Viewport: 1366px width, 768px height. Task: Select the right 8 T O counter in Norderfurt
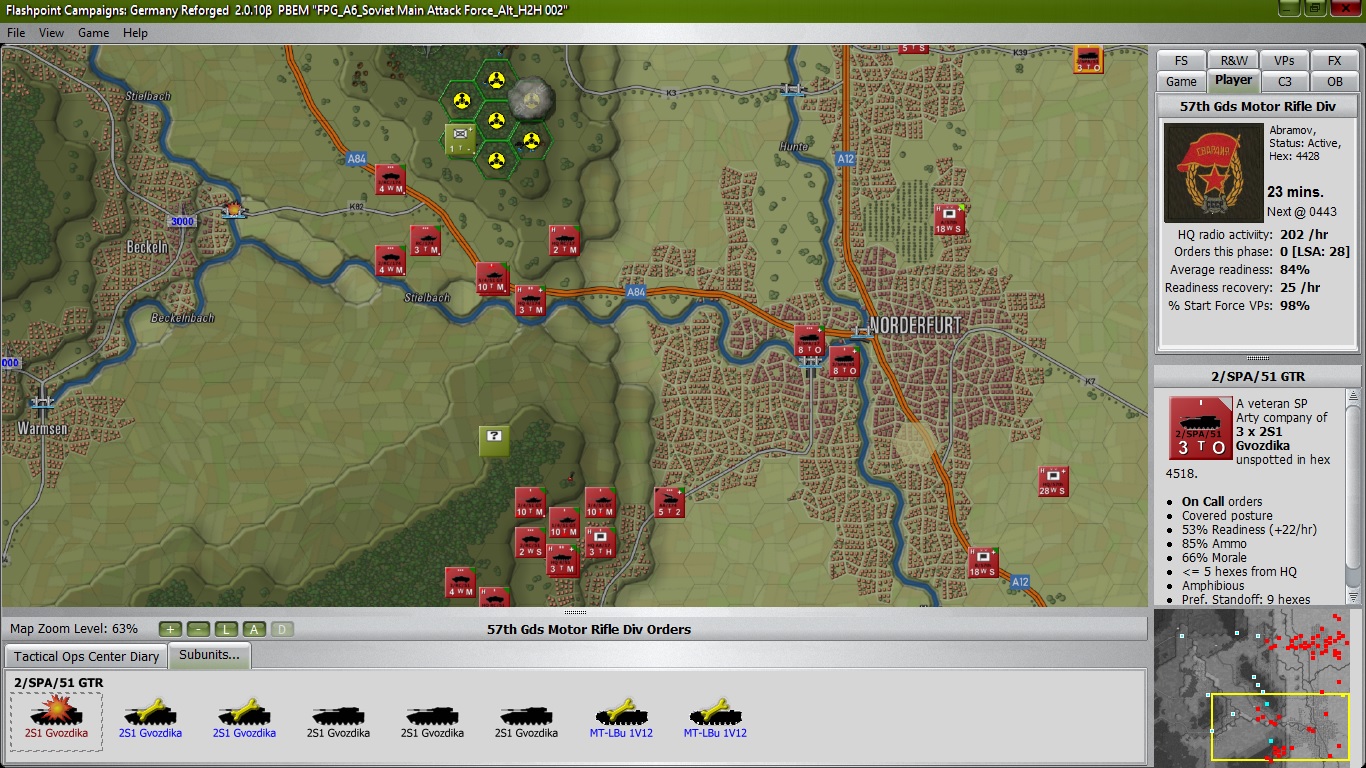(844, 361)
